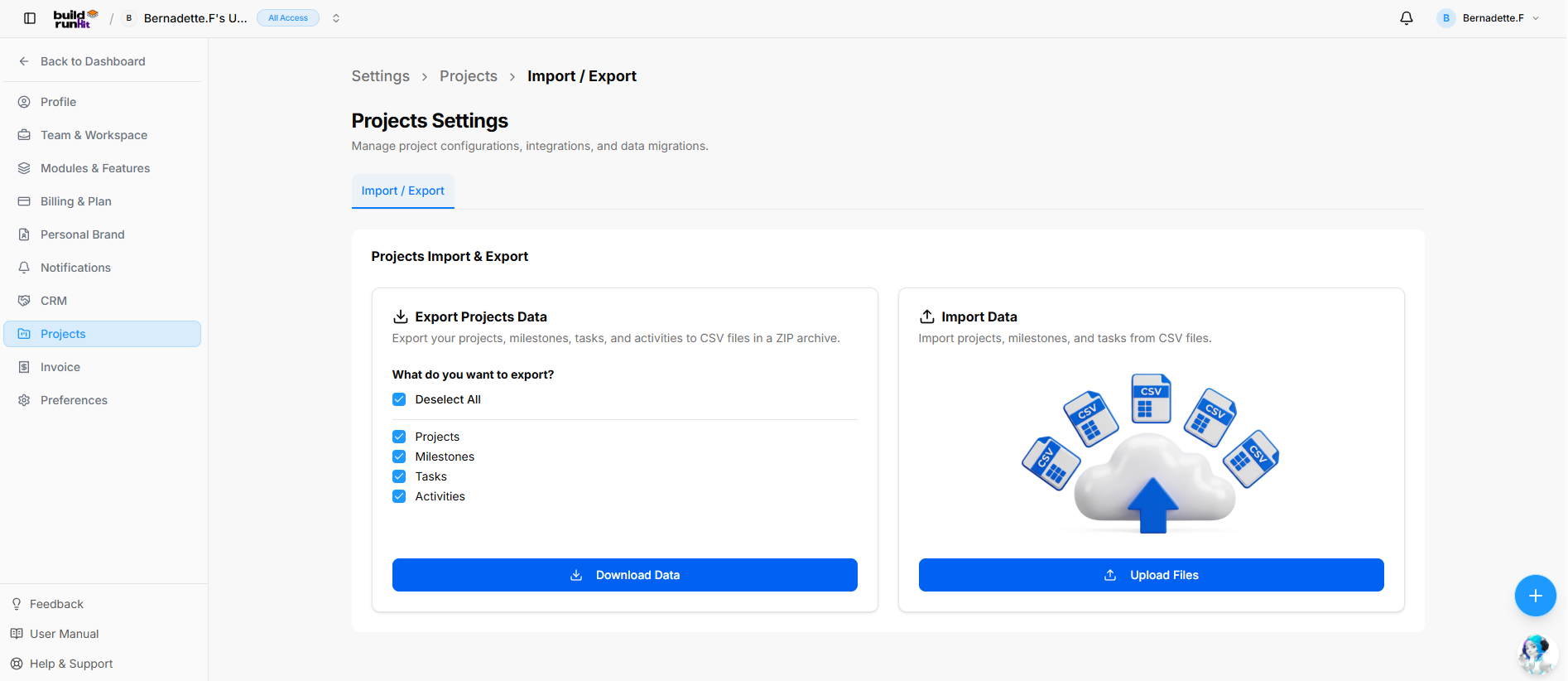The width and height of the screenshot is (1568, 681).
Task: Click the Profile sidebar icon
Action: coord(24,102)
